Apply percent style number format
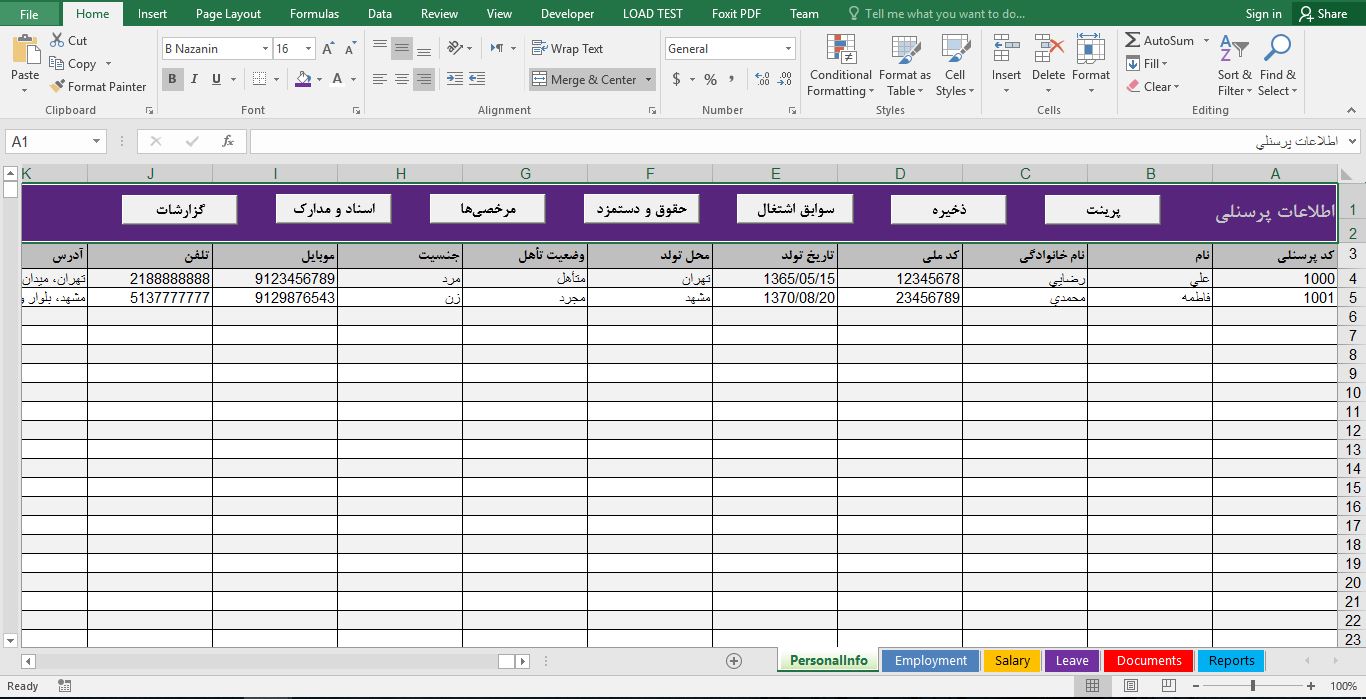This screenshot has height=699, width=1366. [710, 80]
